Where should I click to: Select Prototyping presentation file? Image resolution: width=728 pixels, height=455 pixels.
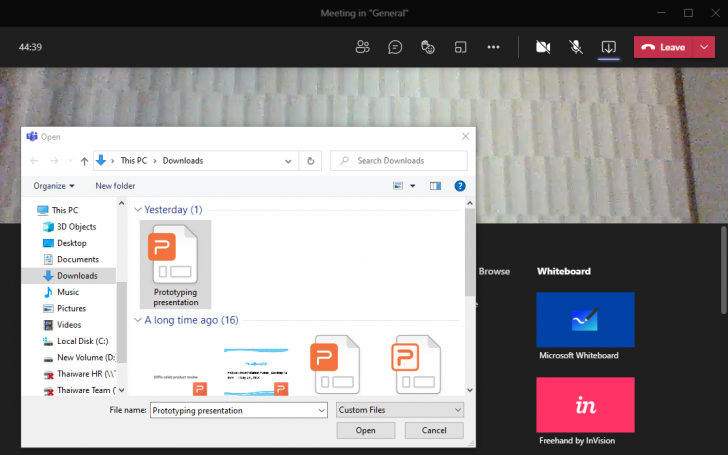[176, 264]
